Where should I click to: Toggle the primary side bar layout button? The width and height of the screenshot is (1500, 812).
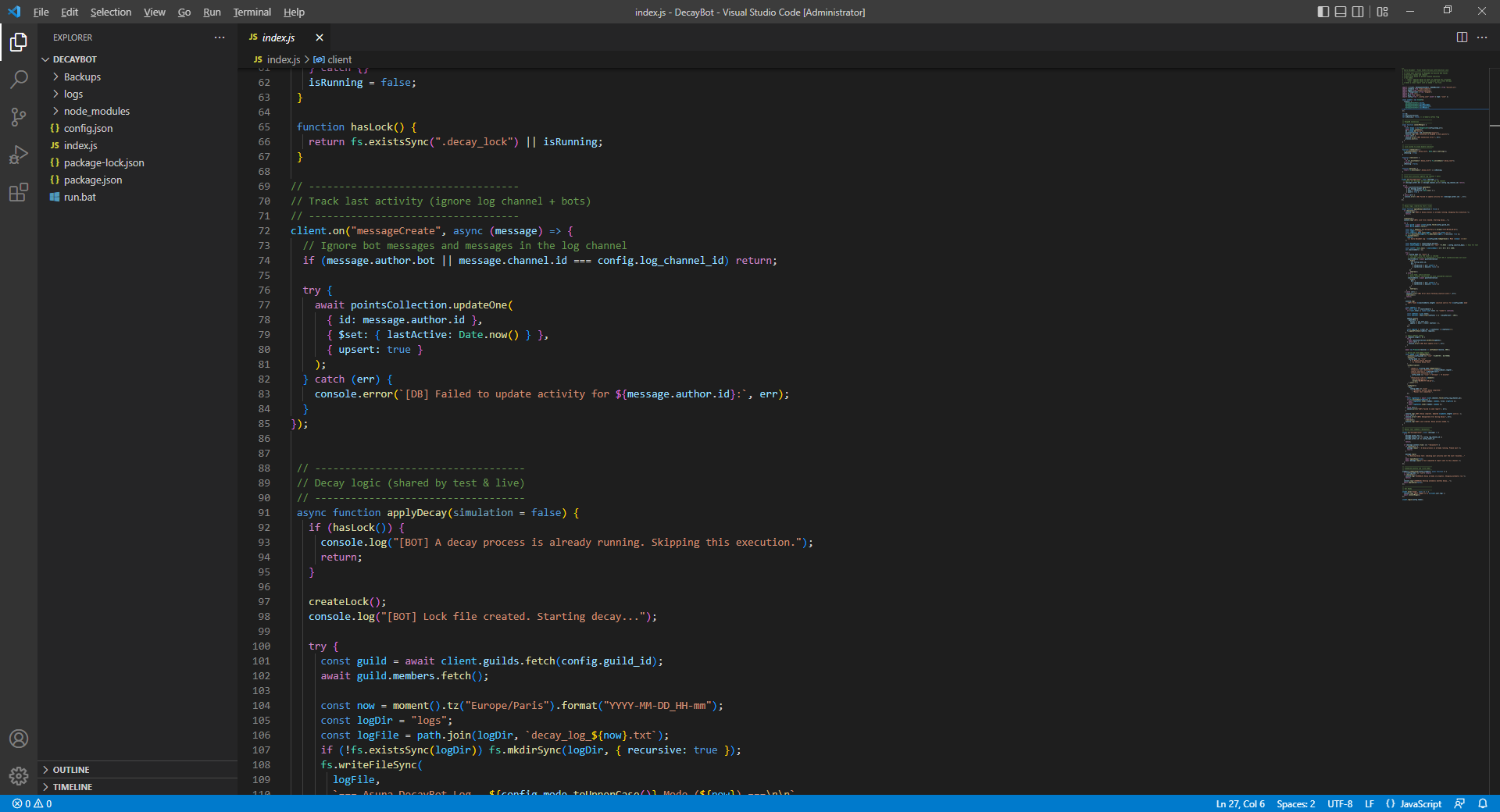pos(1323,12)
